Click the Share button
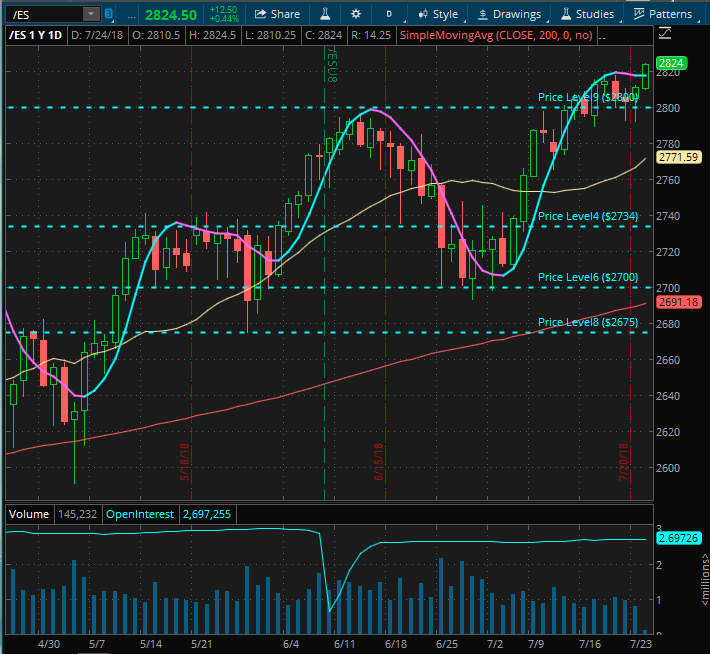This screenshot has width=710, height=654. coord(277,14)
